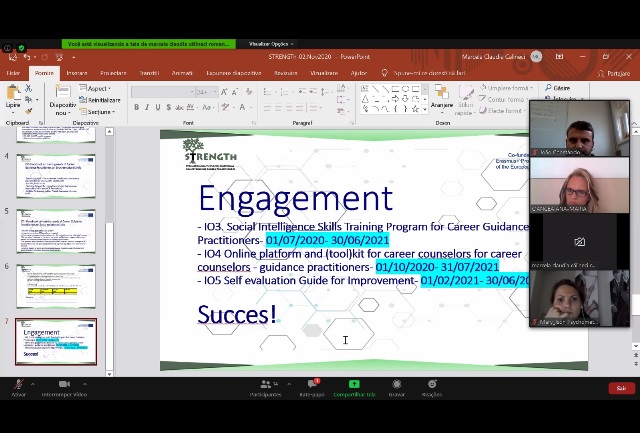Click the Gravar record icon
640x433 pixels.
coord(397,384)
